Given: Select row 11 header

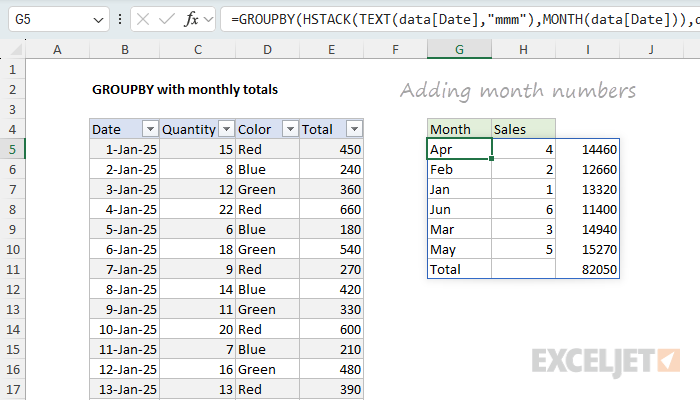Looking at the screenshot, I should coord(12,269).
